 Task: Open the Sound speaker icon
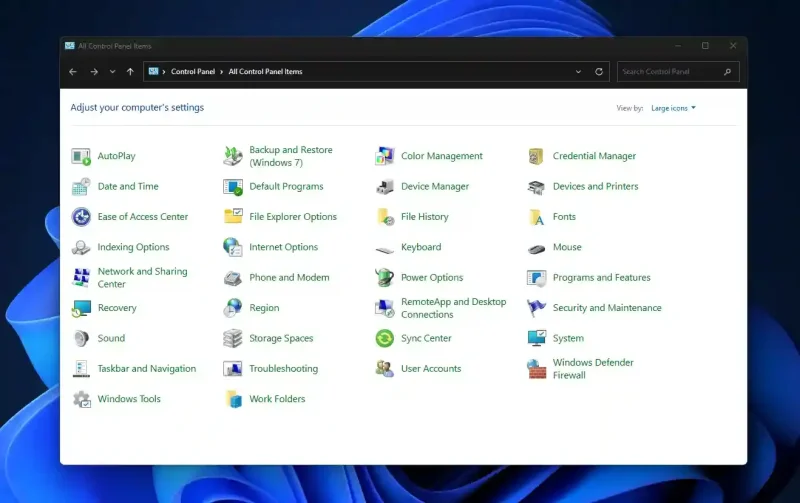pyautogui.click(x=81, y=338)
